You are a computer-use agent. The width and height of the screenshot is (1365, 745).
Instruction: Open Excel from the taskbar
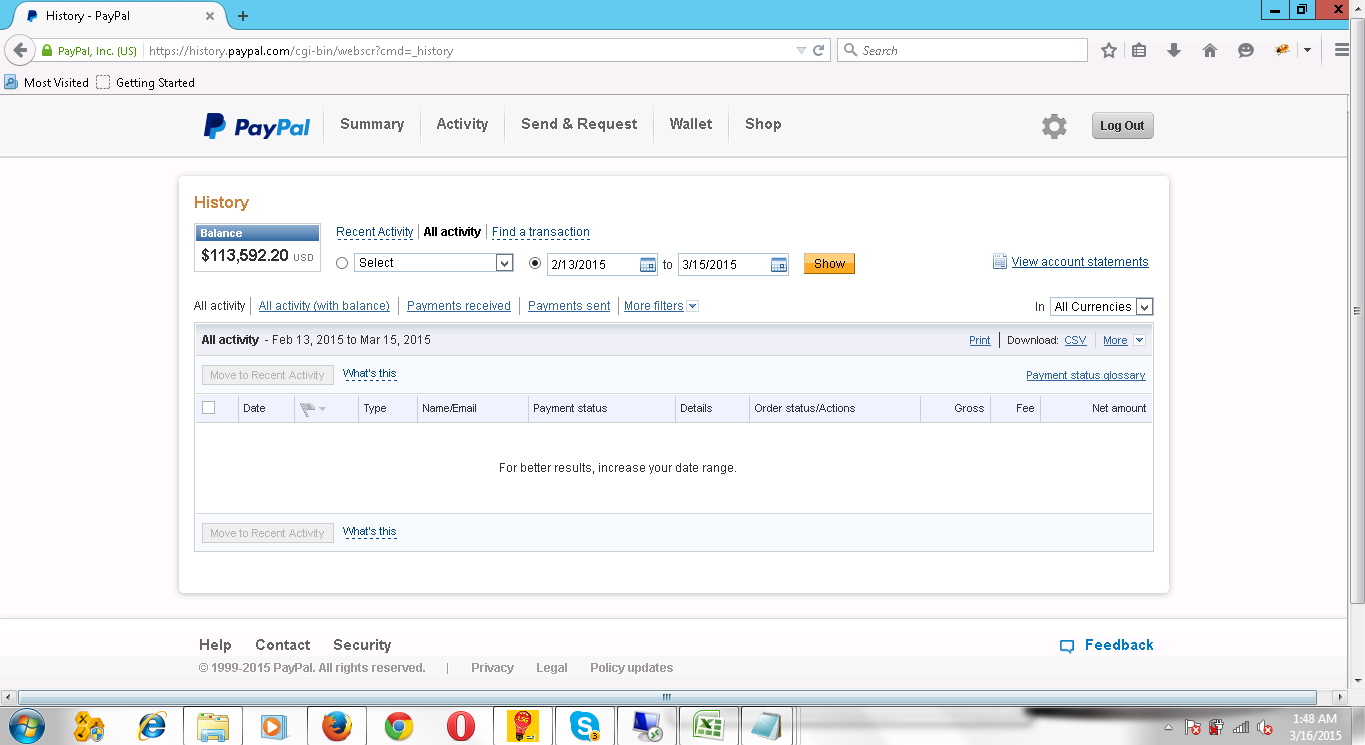click(x=709, y=726)
